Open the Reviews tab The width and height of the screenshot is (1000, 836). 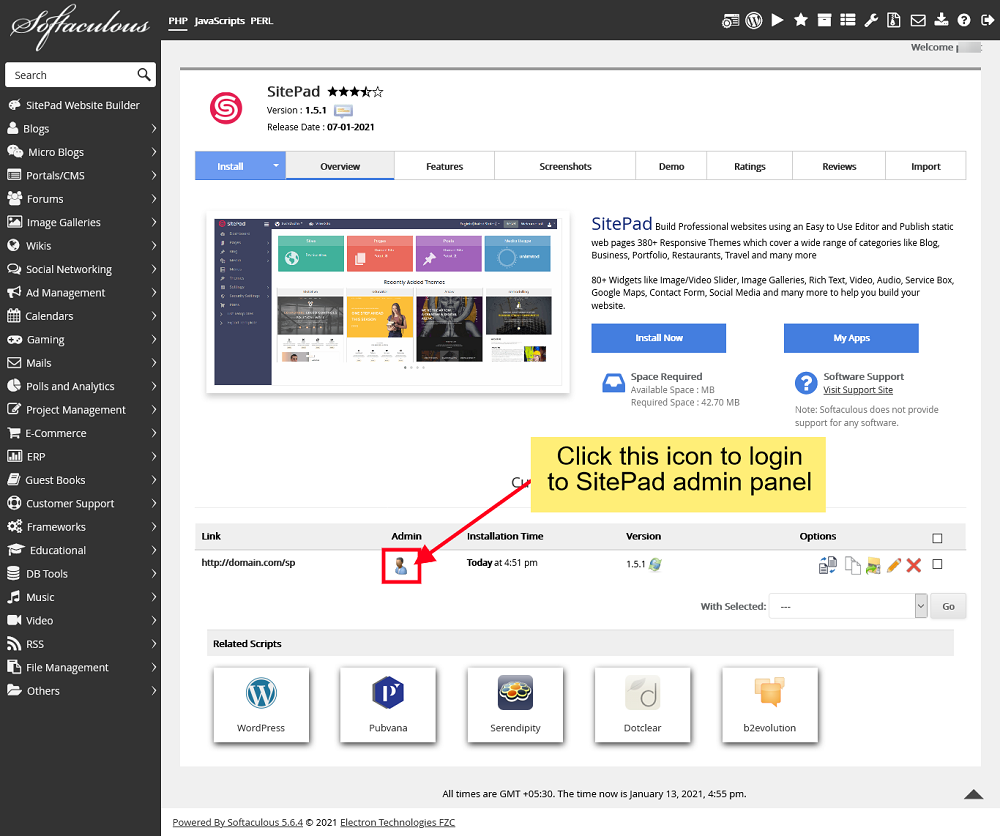tap(839, 166)
